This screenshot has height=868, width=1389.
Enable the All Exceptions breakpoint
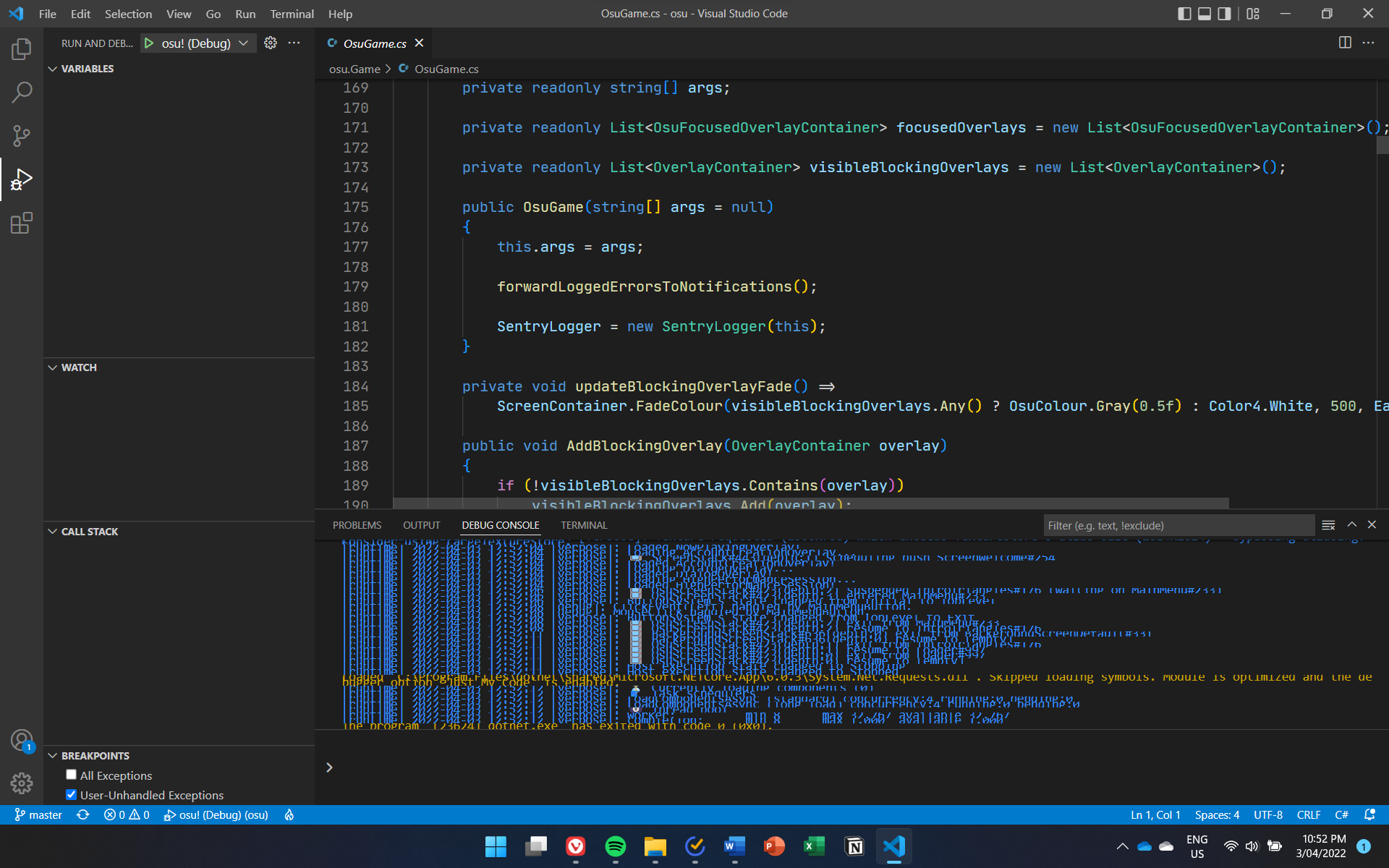71,774
